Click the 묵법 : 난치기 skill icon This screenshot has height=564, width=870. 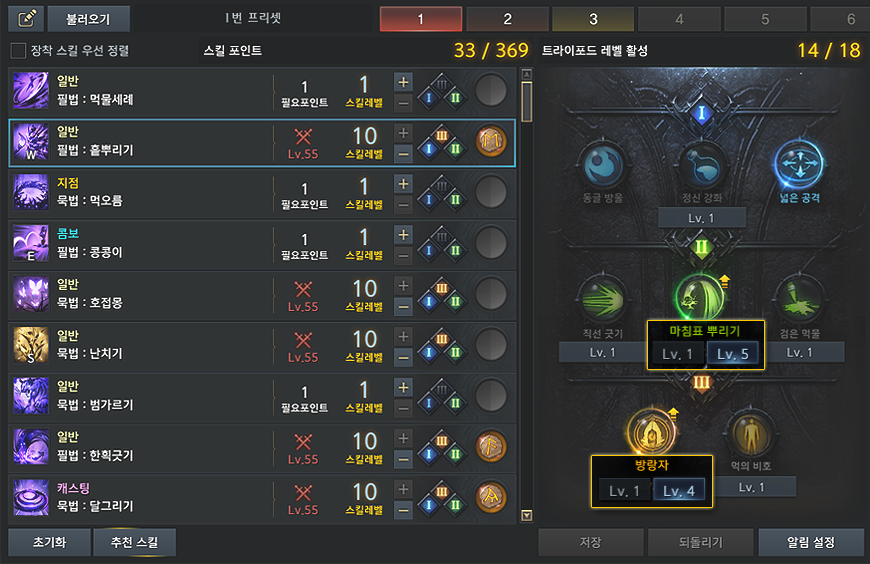pyautogui.click(x=31, y=345)
